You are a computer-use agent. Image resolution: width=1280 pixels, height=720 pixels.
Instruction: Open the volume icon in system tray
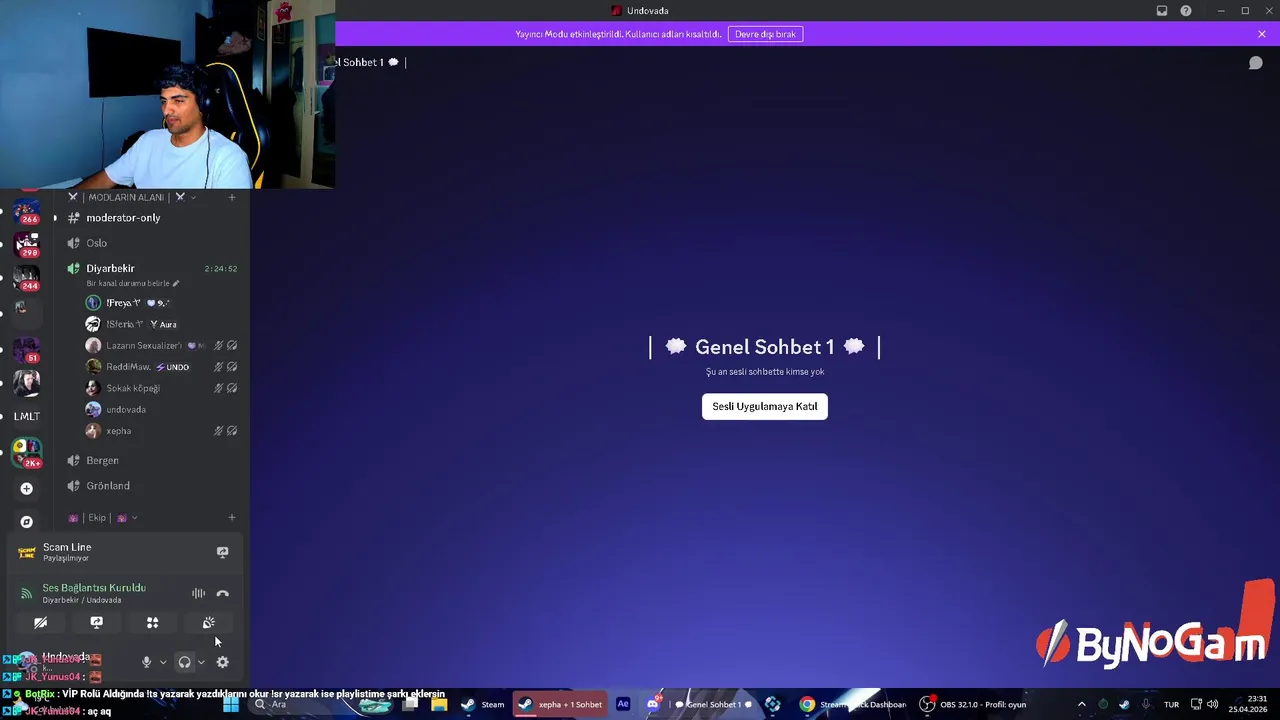coord(1214,704)
